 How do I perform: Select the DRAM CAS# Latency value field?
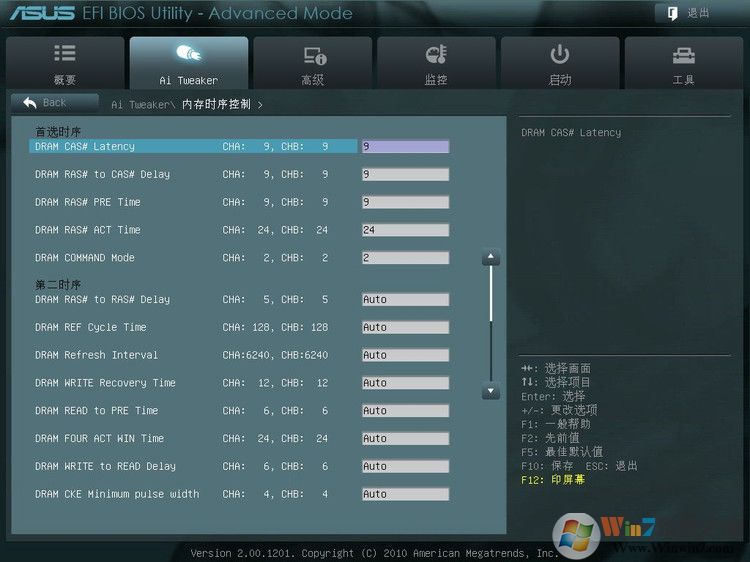405,146
